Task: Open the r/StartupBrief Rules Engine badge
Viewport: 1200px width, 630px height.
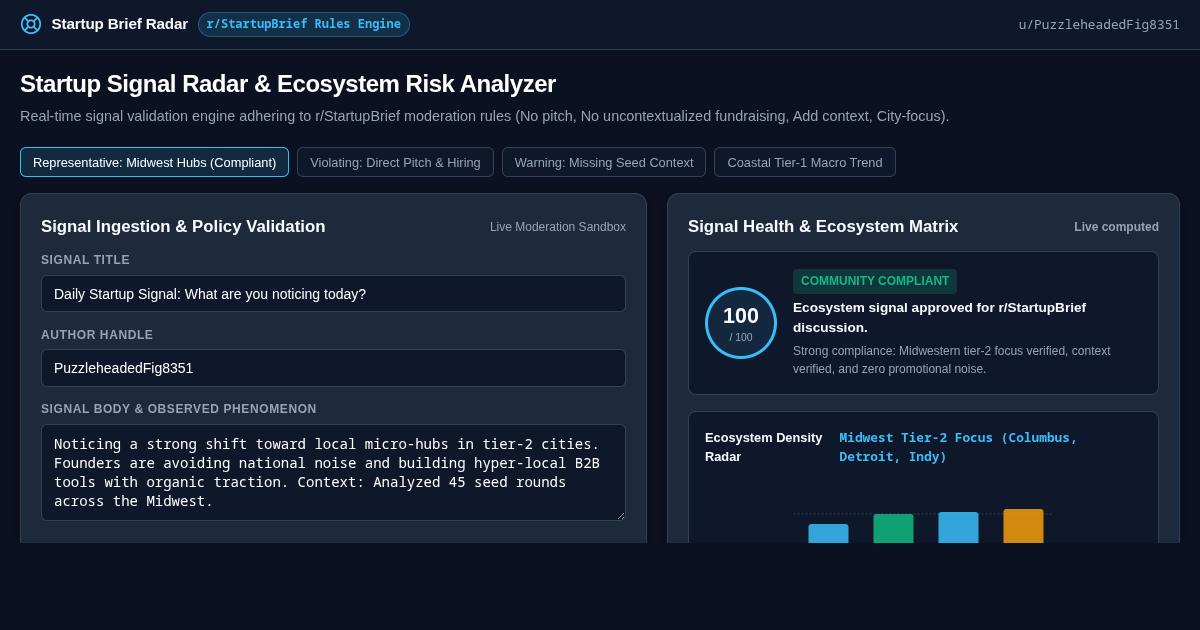Action: (304, 24)
